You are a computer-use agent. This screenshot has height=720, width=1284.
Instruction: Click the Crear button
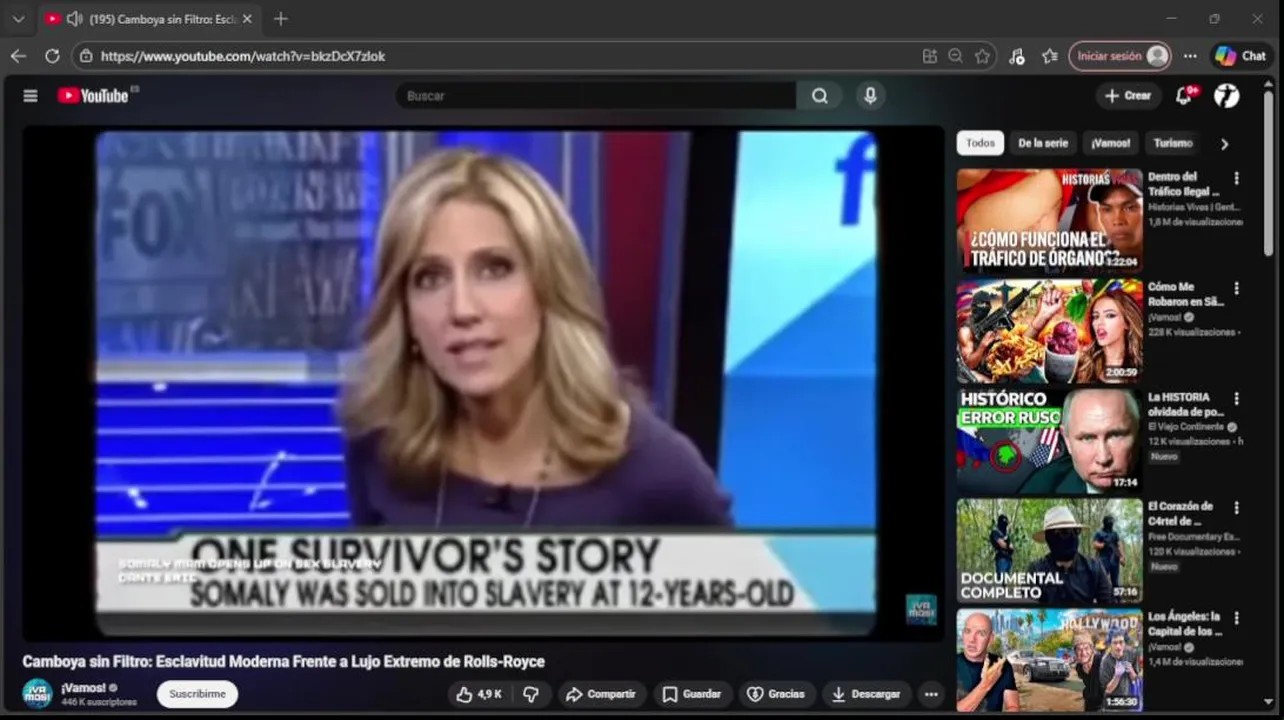point(1127,96)
